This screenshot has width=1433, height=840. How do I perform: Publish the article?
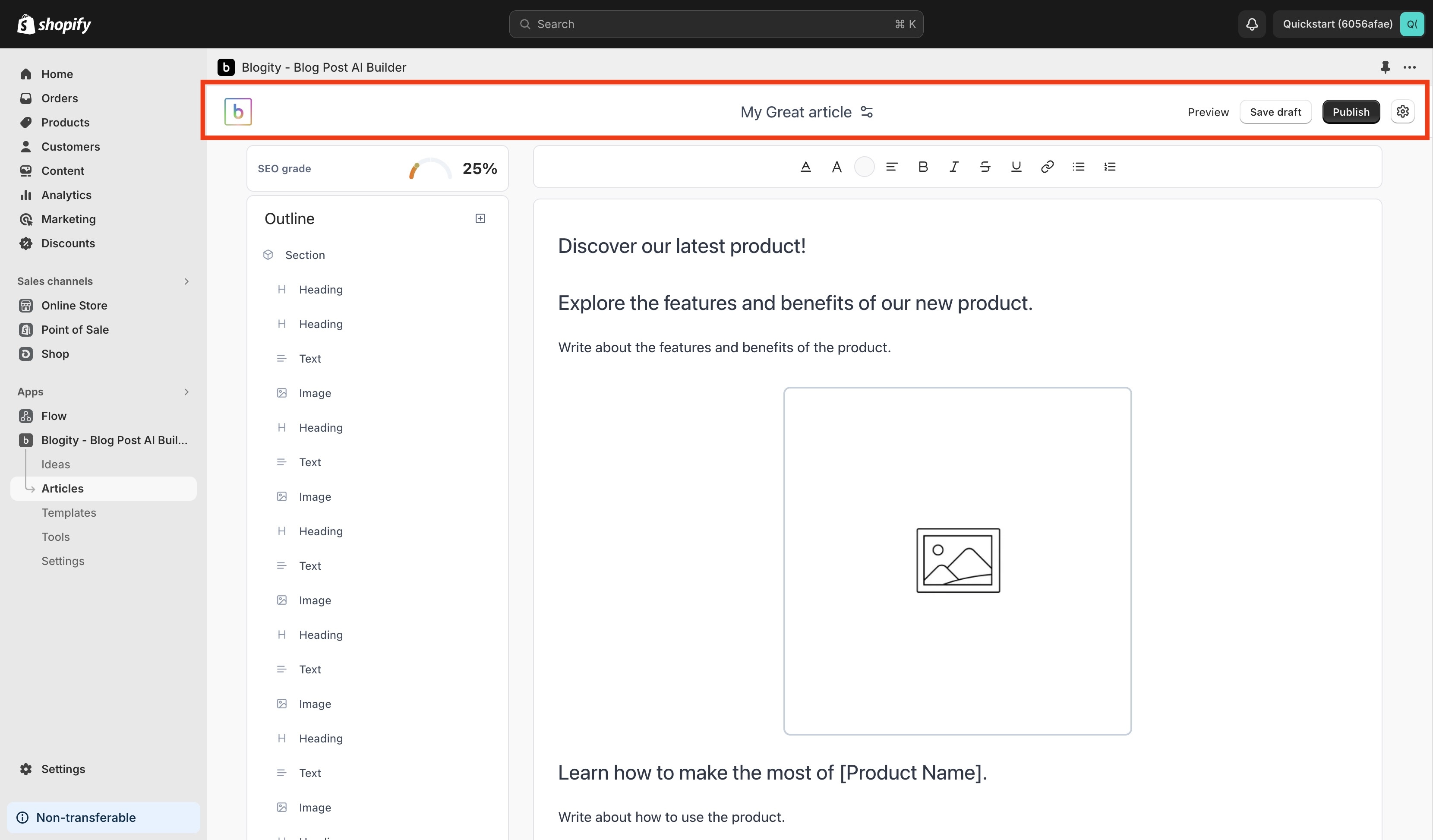(x=1351, y=112)
